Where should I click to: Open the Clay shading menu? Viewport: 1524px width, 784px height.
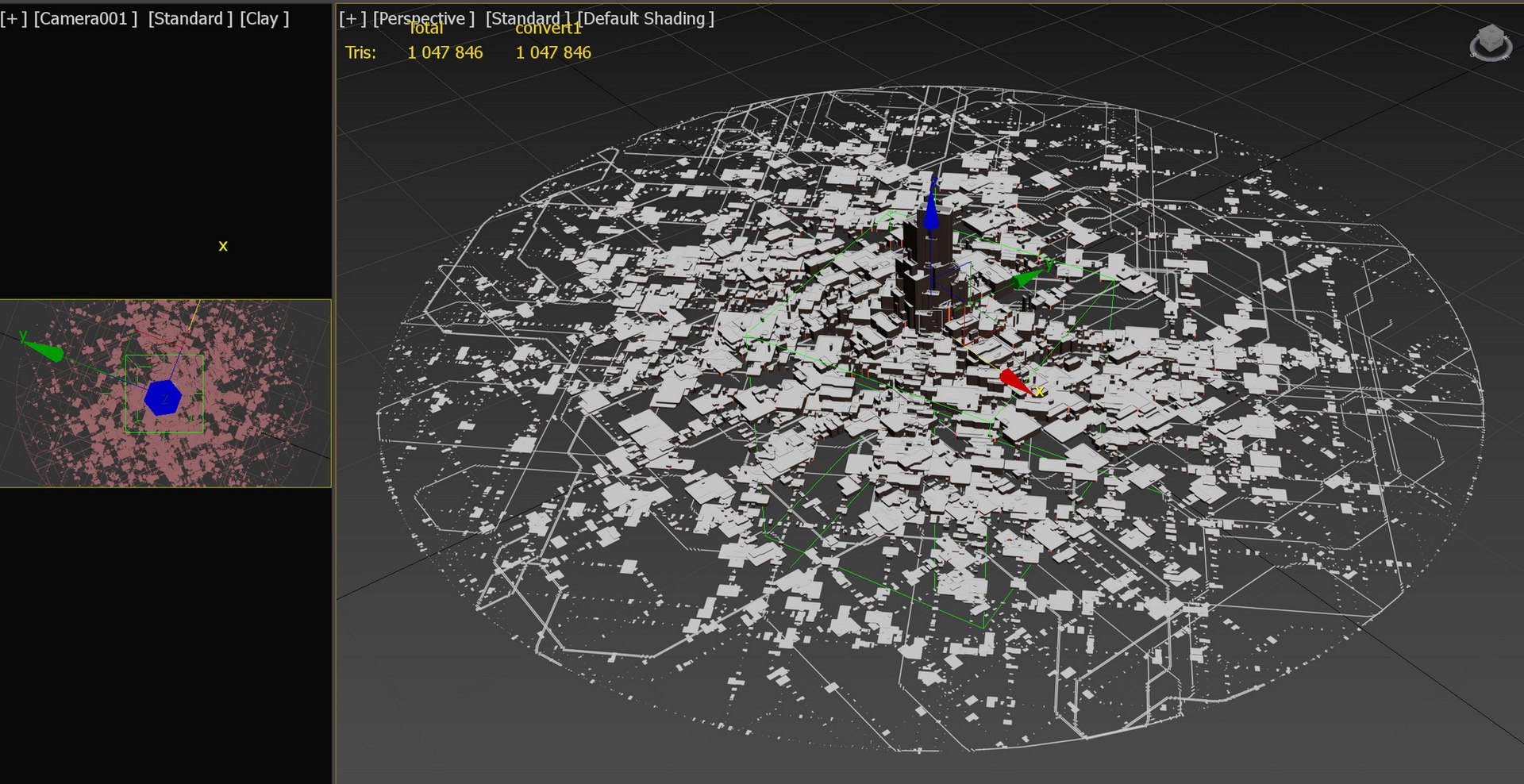click(x=264, y=18)
